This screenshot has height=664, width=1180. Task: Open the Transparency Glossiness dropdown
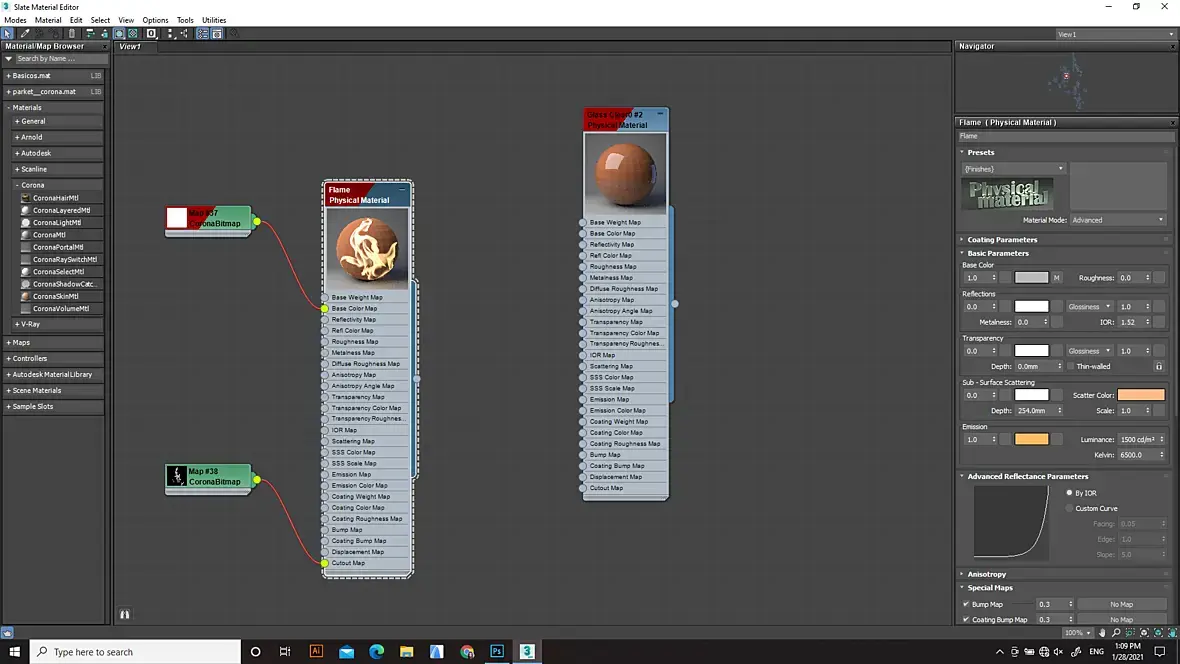tap(1089, 351)
